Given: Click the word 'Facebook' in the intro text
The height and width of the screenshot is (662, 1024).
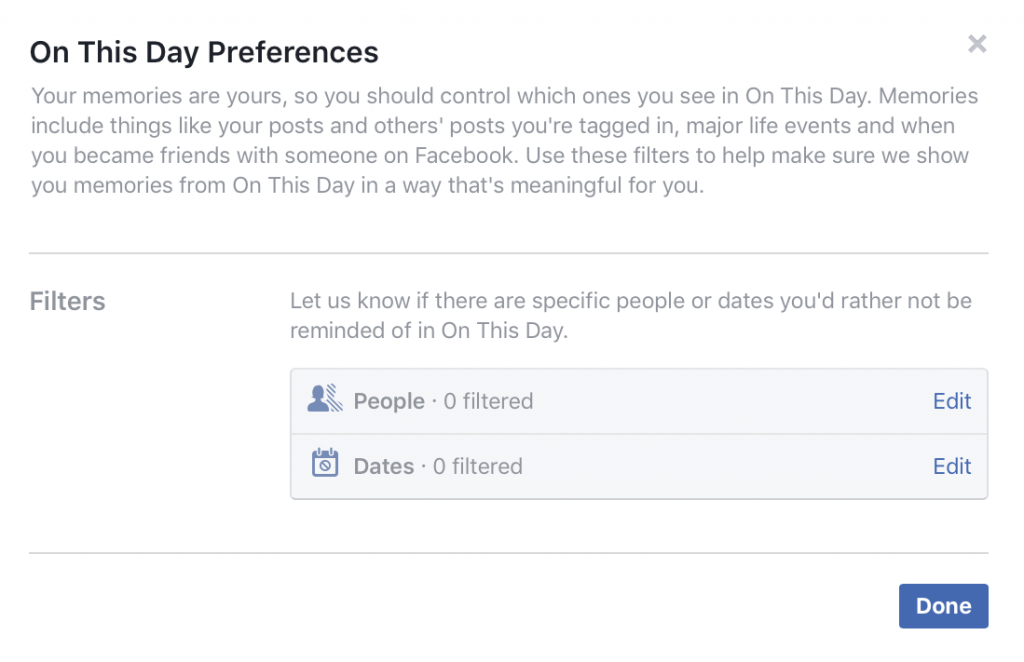Looking at the screenshot, I should 464,155.
